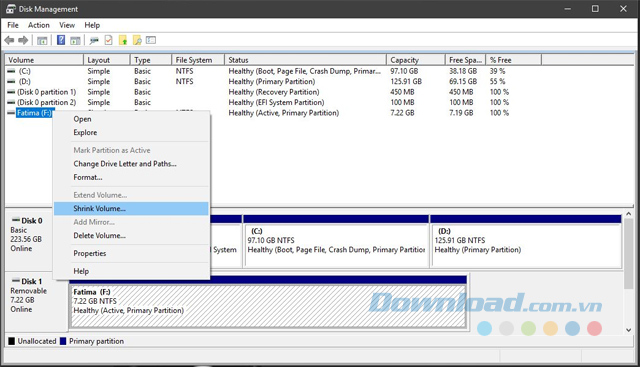The width and height of the screenshot is (640, 367).
Task: Click the 7.19 GB free space cell
Action: 461,113
